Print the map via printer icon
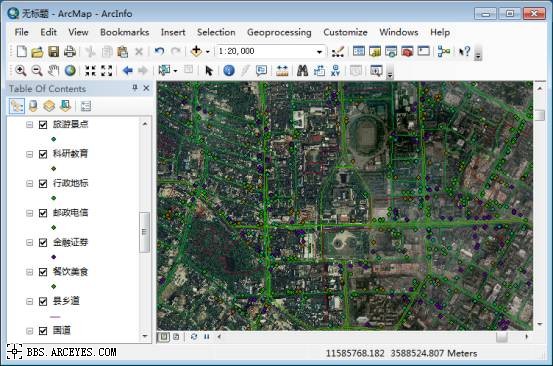The height and width of the screenshot is (366, 553). point(70,51)
